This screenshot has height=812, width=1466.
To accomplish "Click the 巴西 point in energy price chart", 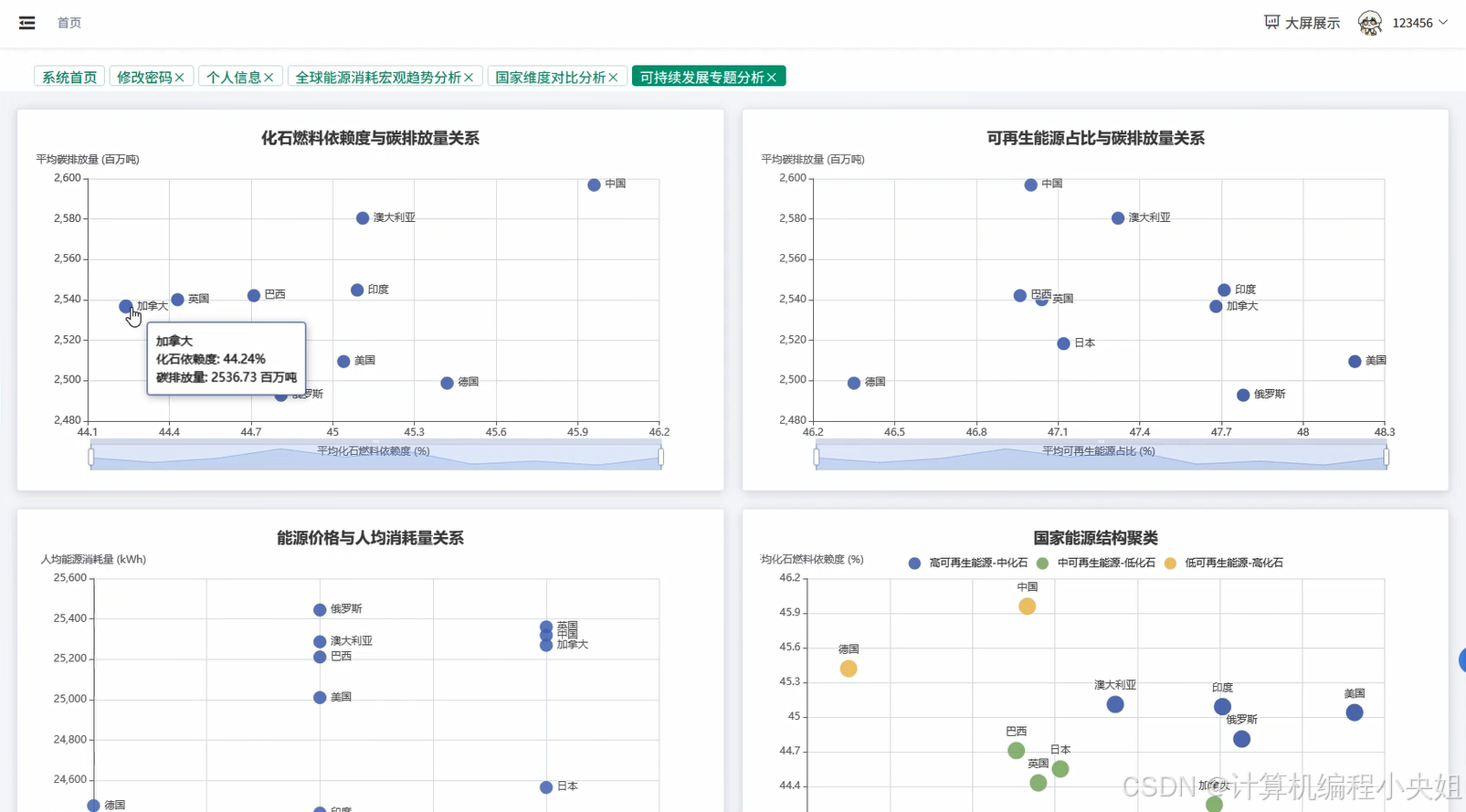I will tap(320, 657).
